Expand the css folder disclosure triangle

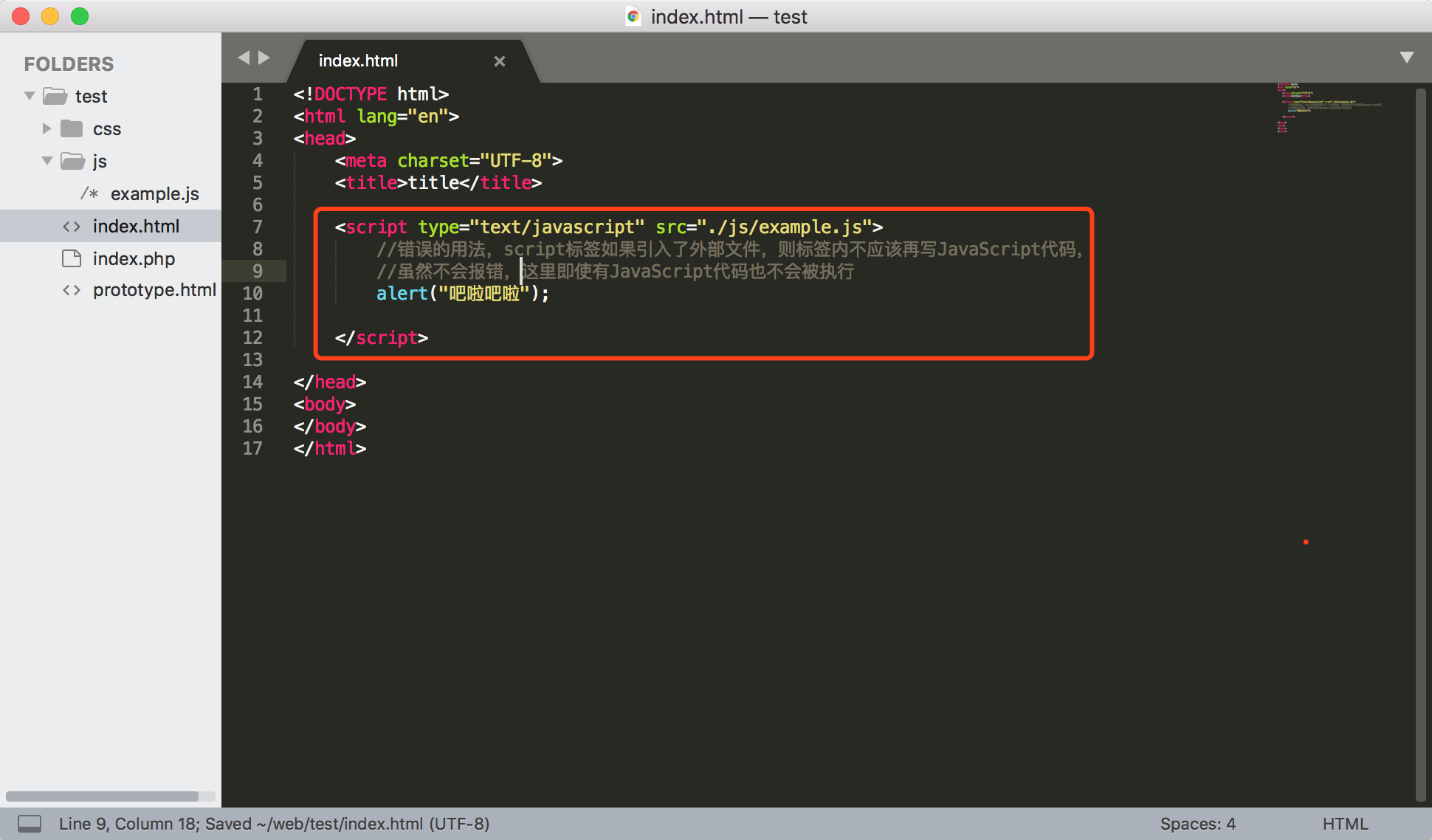(47, 128)
